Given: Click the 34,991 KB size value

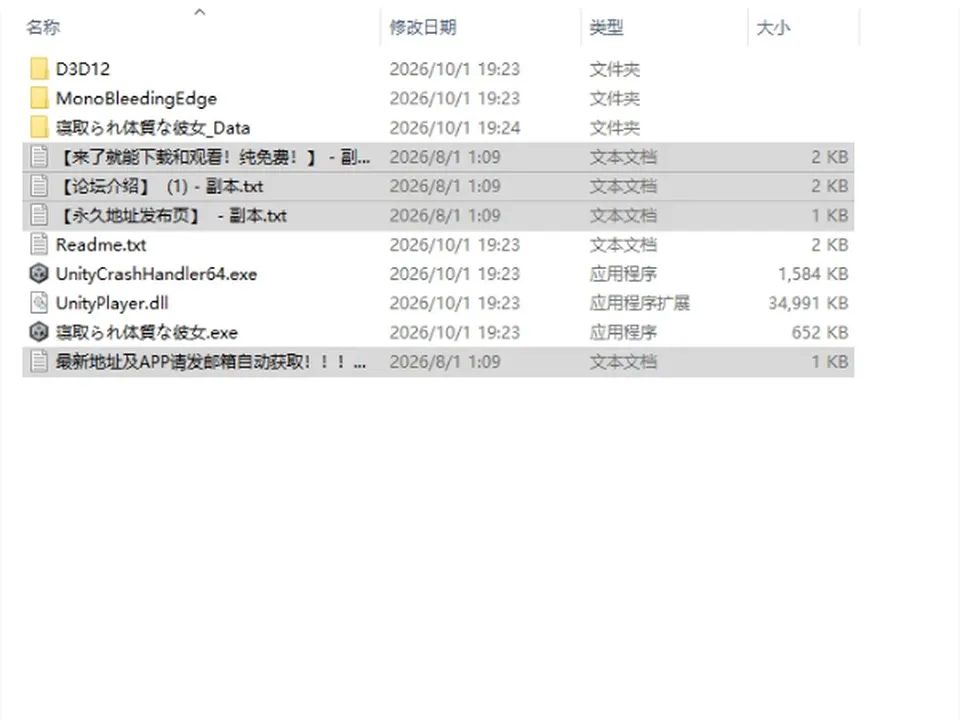Looking at the screenshot, I should click(x=808, y=303).
